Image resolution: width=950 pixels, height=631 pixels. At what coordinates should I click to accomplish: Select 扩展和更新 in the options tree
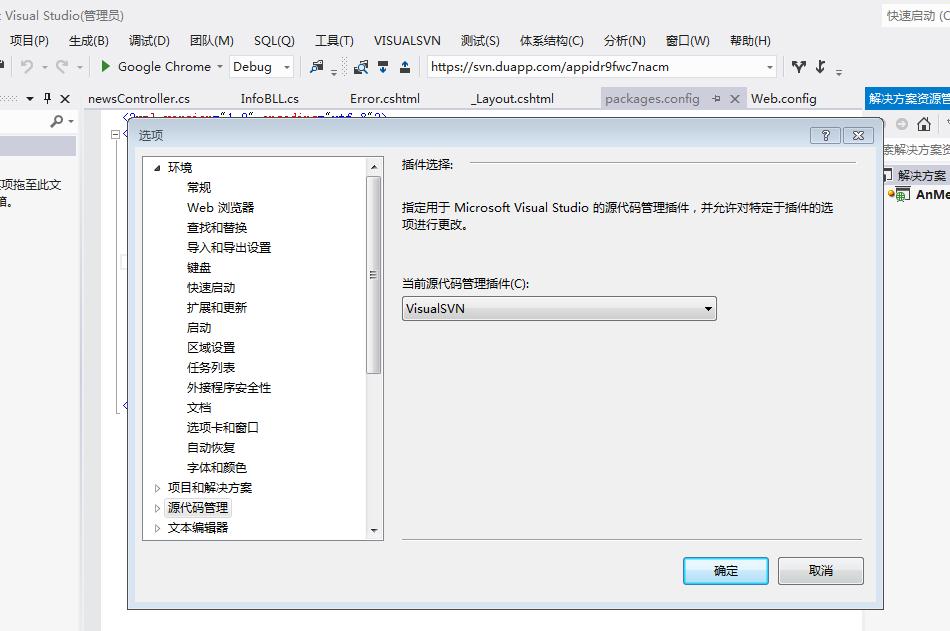[217, 307]
